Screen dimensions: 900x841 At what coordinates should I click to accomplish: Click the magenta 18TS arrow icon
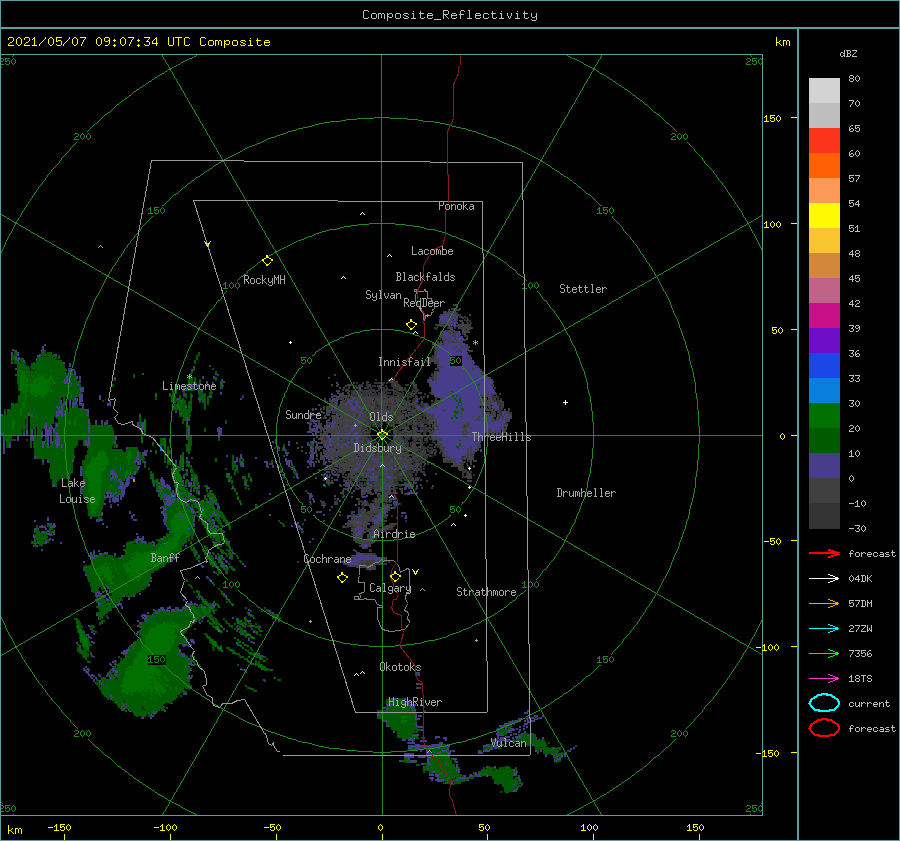tap(824, 679)
